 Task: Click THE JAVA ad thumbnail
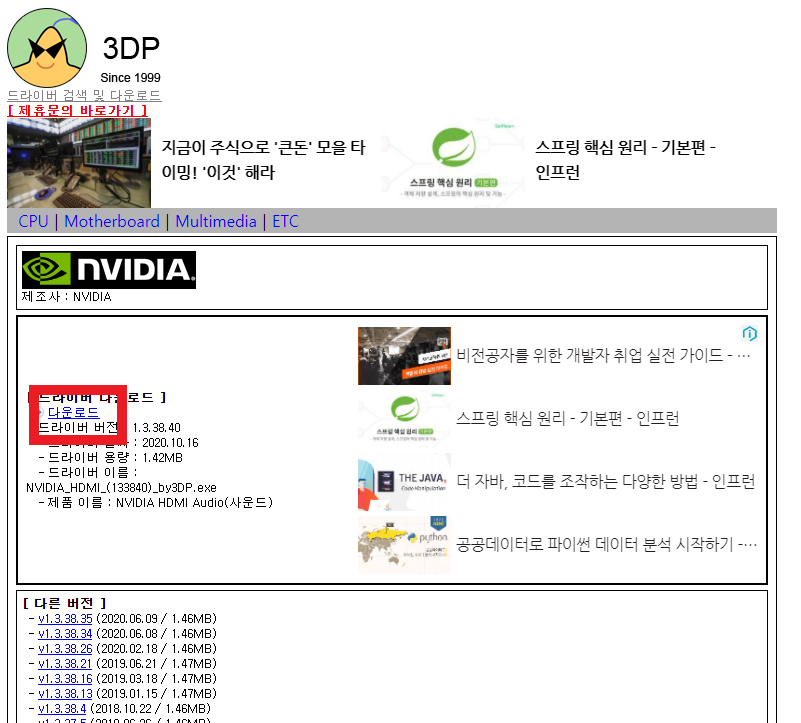404,482
